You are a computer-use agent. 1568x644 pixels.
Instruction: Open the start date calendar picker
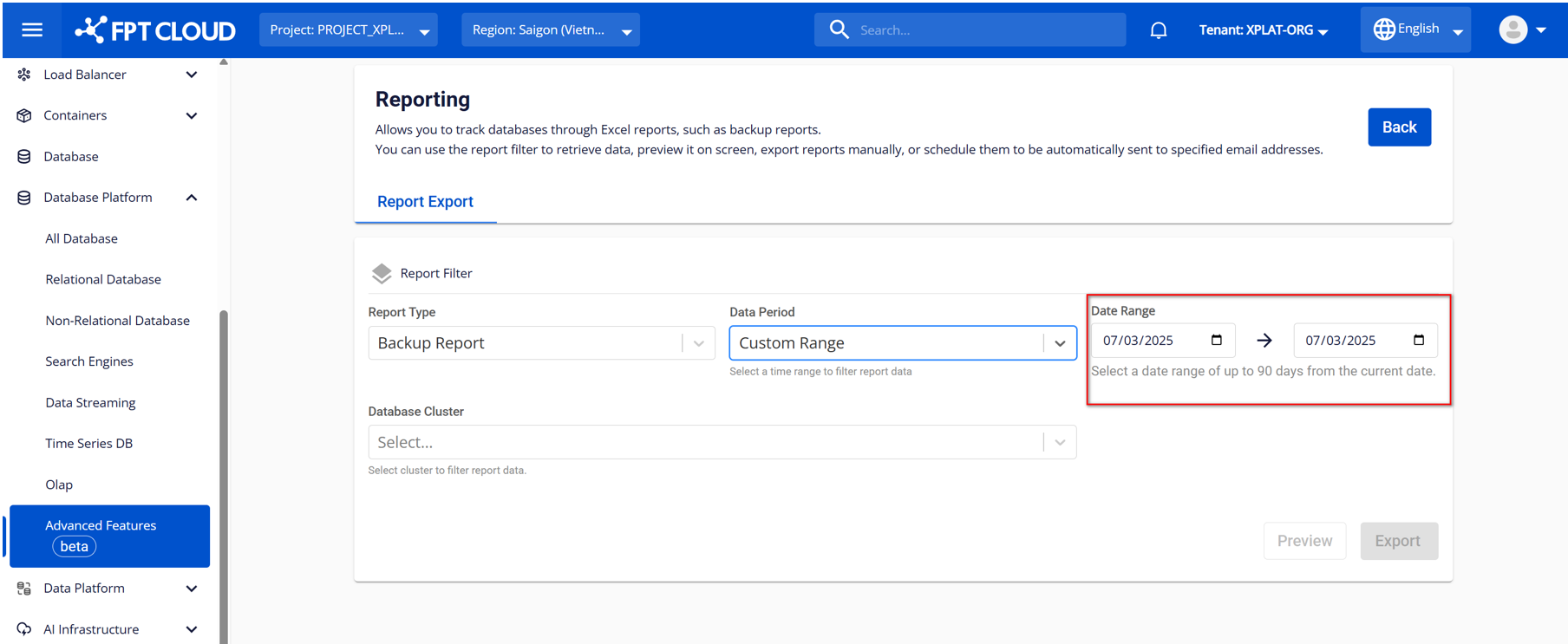1217,340
